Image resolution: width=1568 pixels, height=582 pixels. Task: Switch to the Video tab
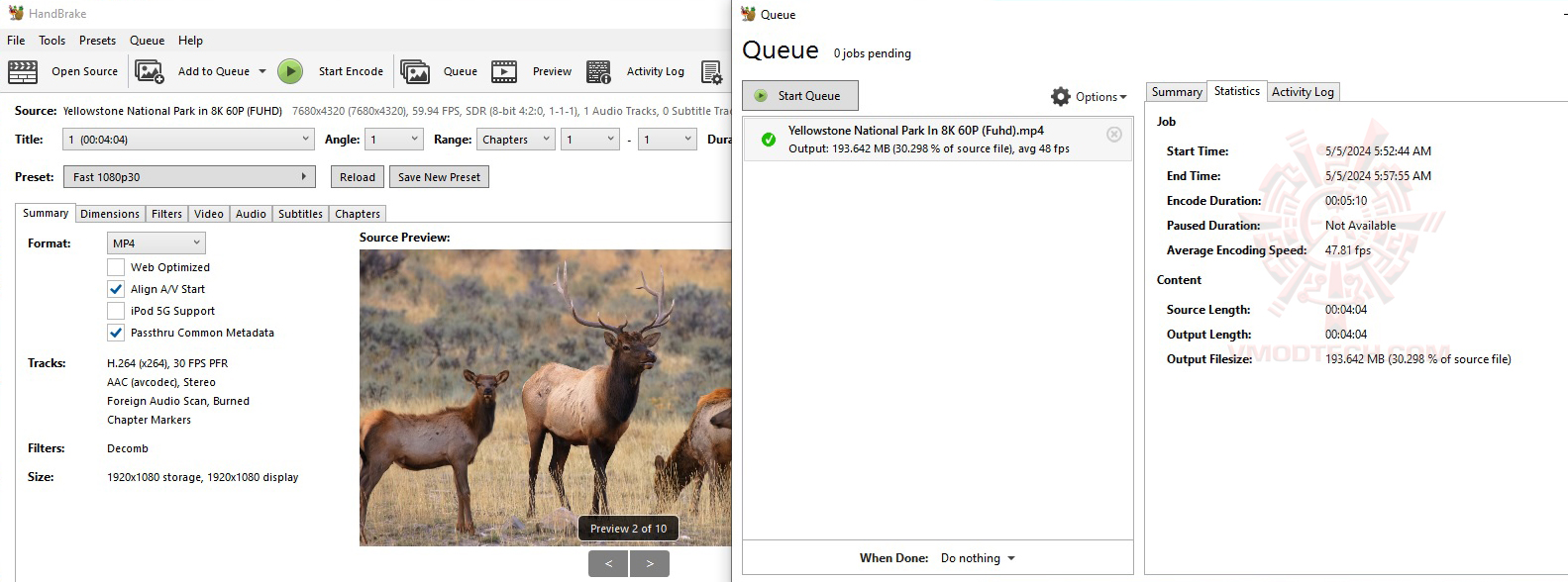click(209, 214)
